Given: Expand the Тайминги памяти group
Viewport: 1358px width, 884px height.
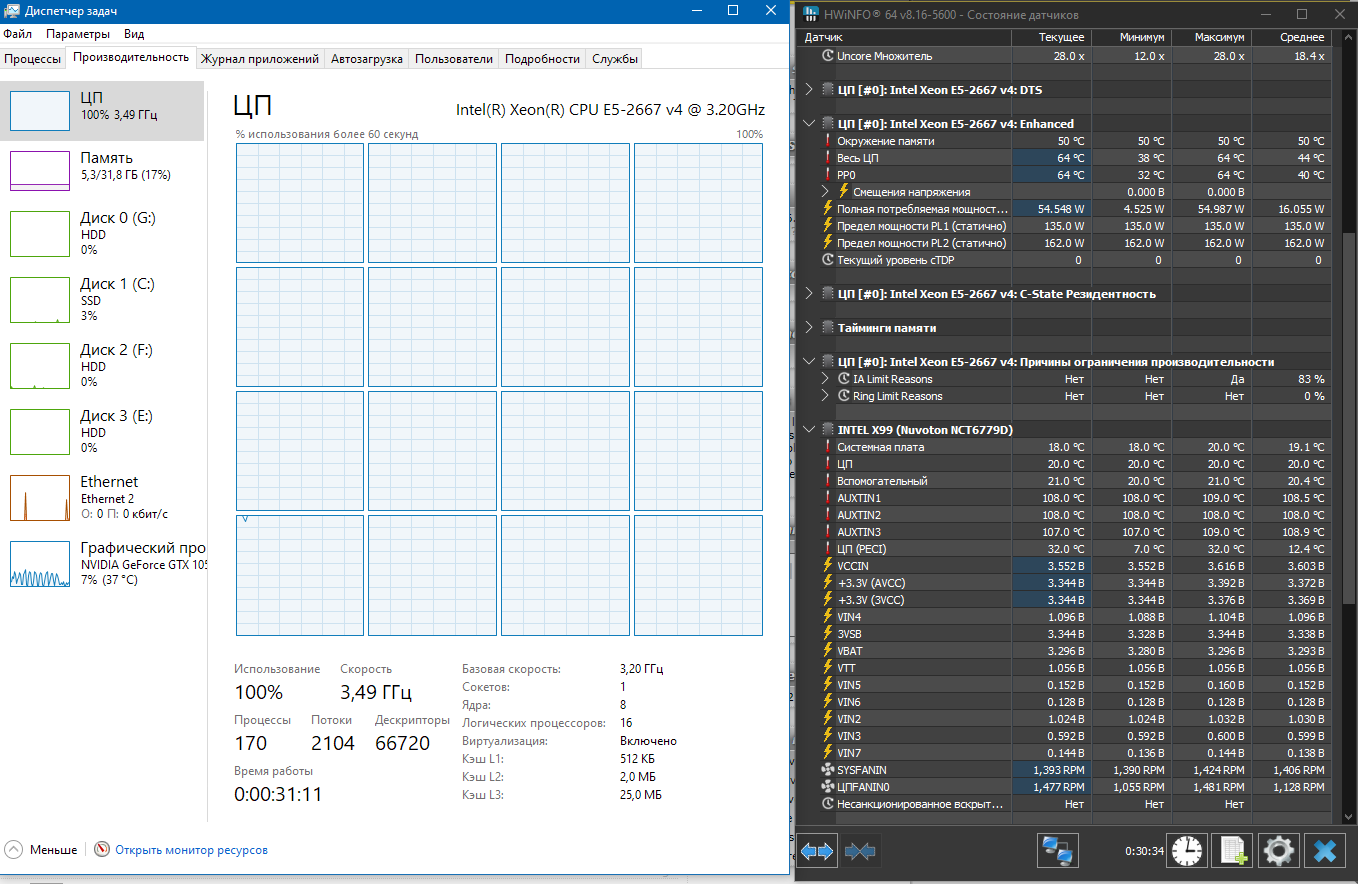Looking at the screenshot, I should [809, 328].
